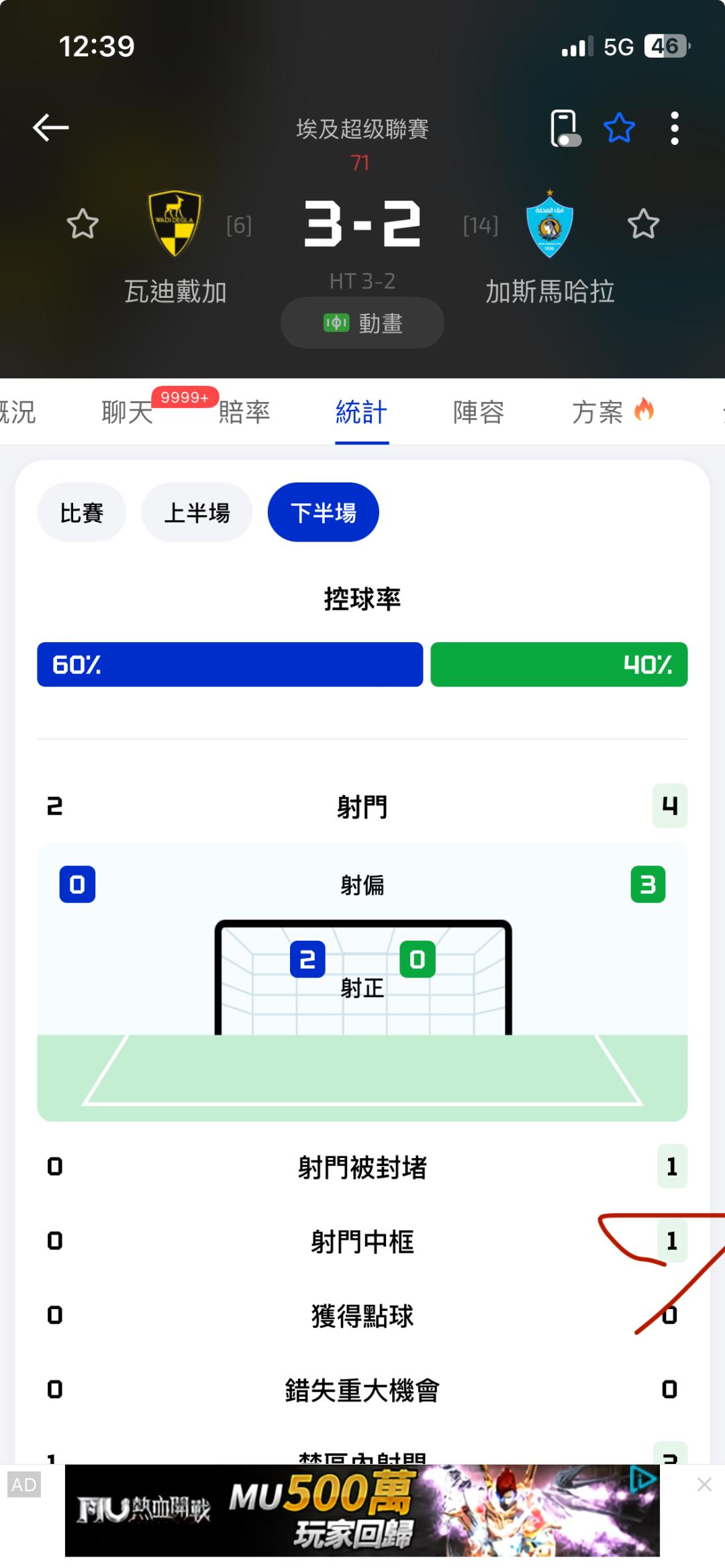Screen dimensions: 725x1568
Task: Select the 比賽 full match filter
Action: [x=82, y=513]
